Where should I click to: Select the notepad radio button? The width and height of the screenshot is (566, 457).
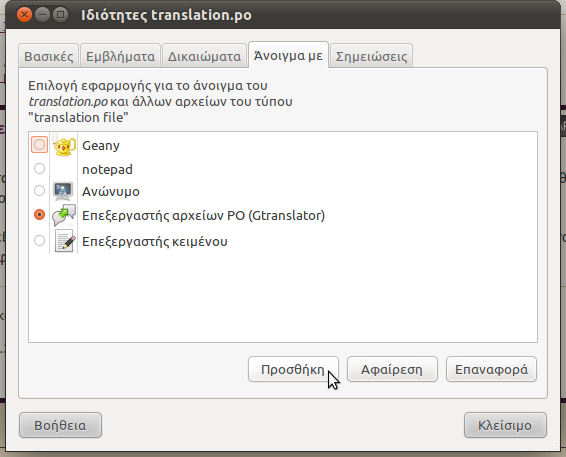click(x=39, y=169)
